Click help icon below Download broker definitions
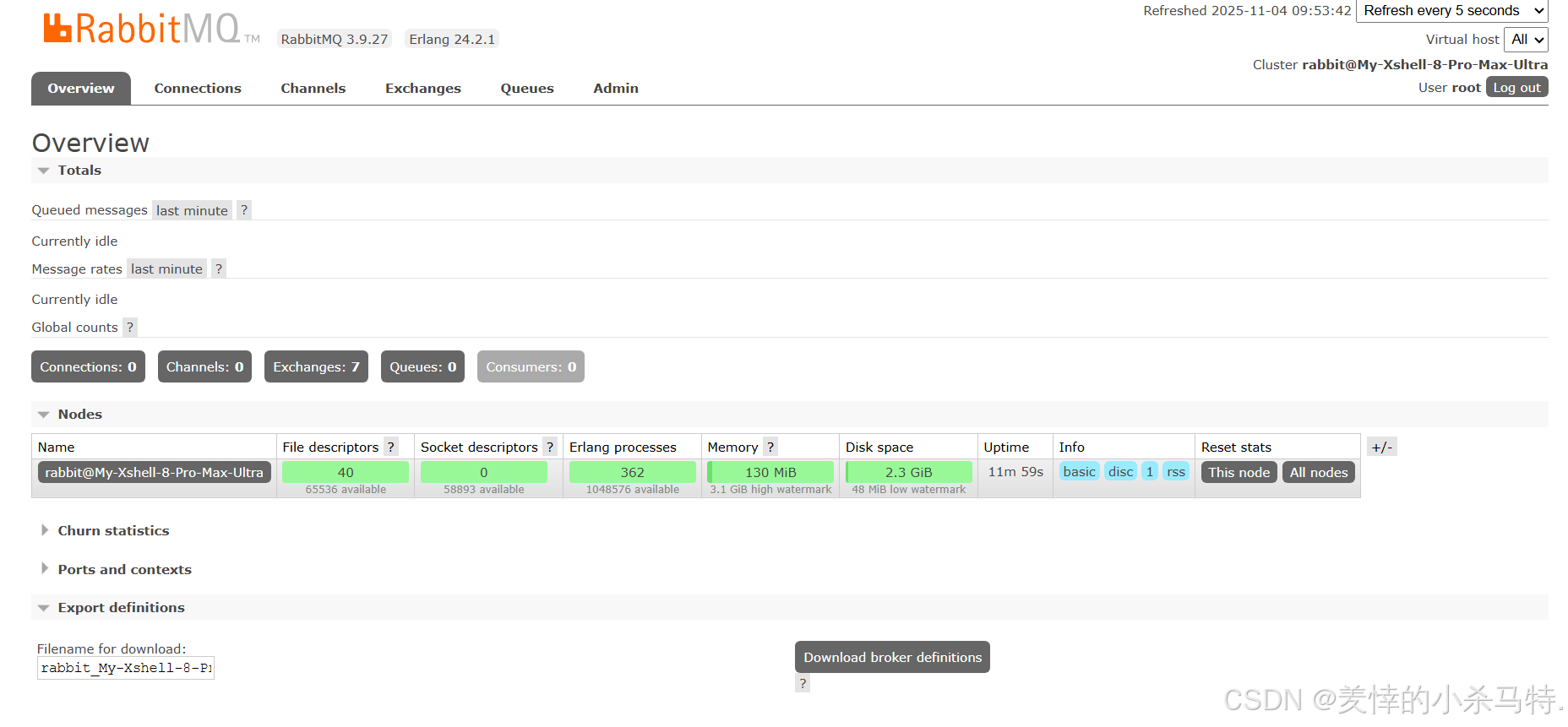Viewport: 1568px width, 727px height. pyautogui.click(x=803, y=683)
